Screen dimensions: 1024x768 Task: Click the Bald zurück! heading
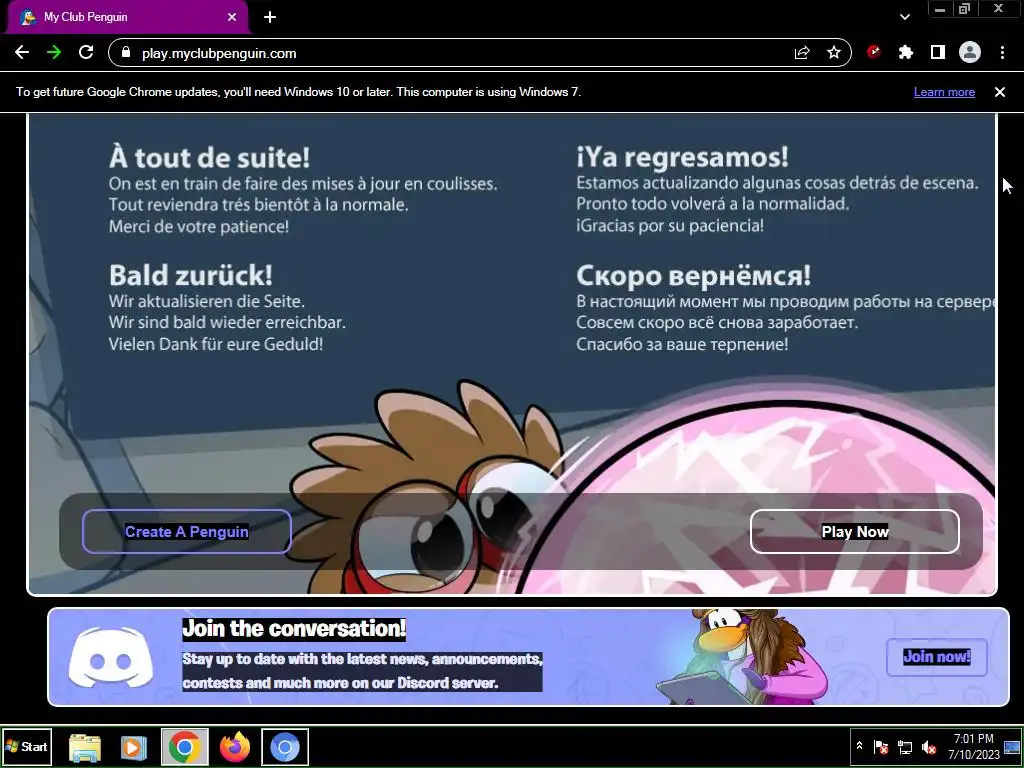pos(191,275)
